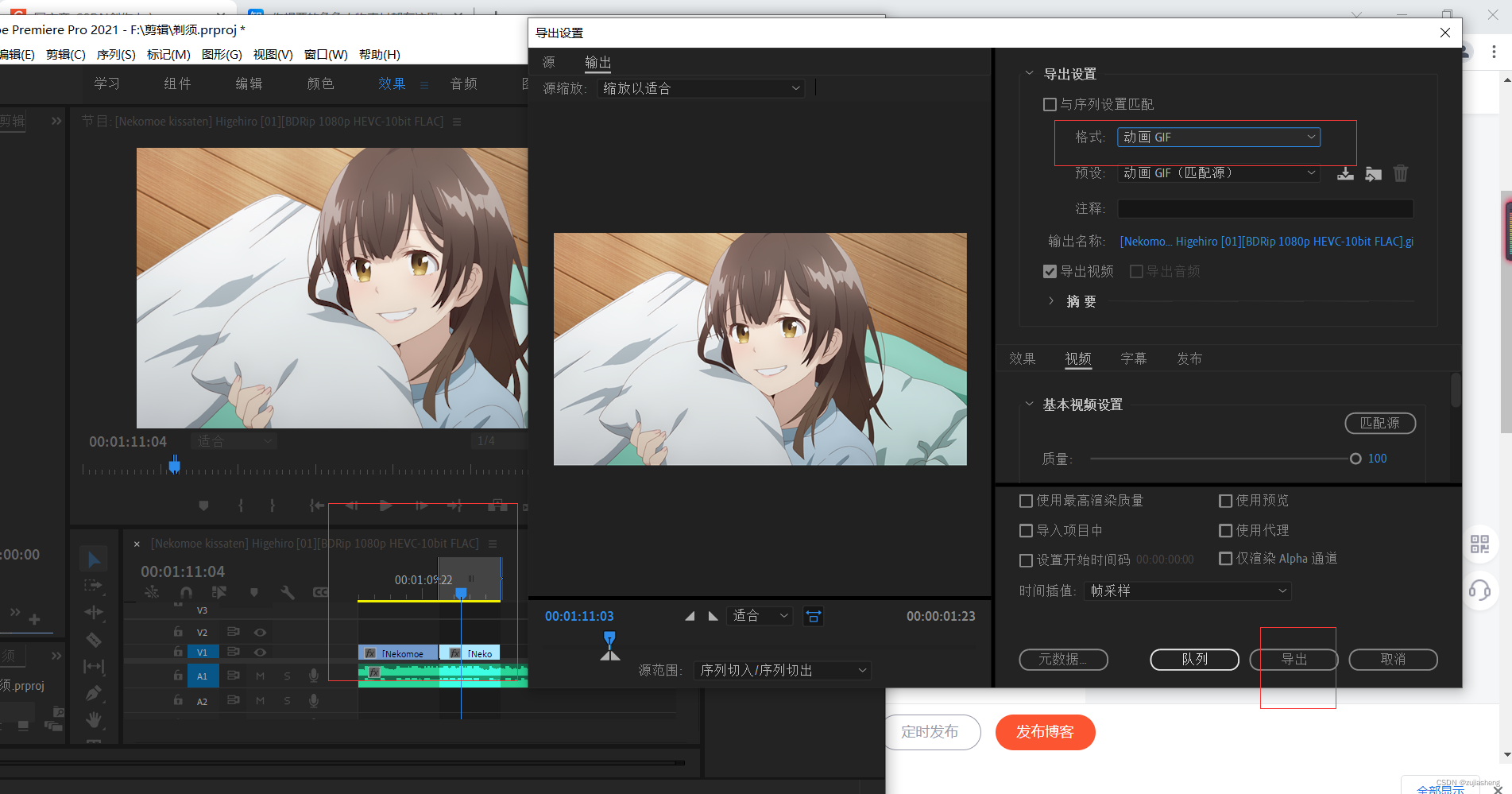The image size is (1512, 794).
Task: Switch to Captions tab 字幕
Action: [x=1133, y=359]
